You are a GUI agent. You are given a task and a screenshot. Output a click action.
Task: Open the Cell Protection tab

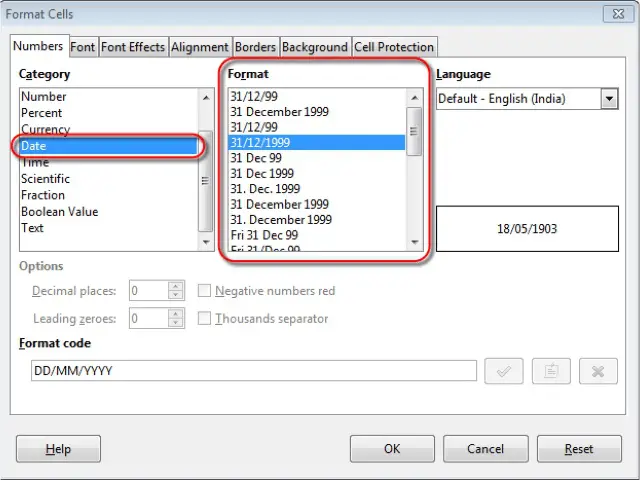pos(394,47)
